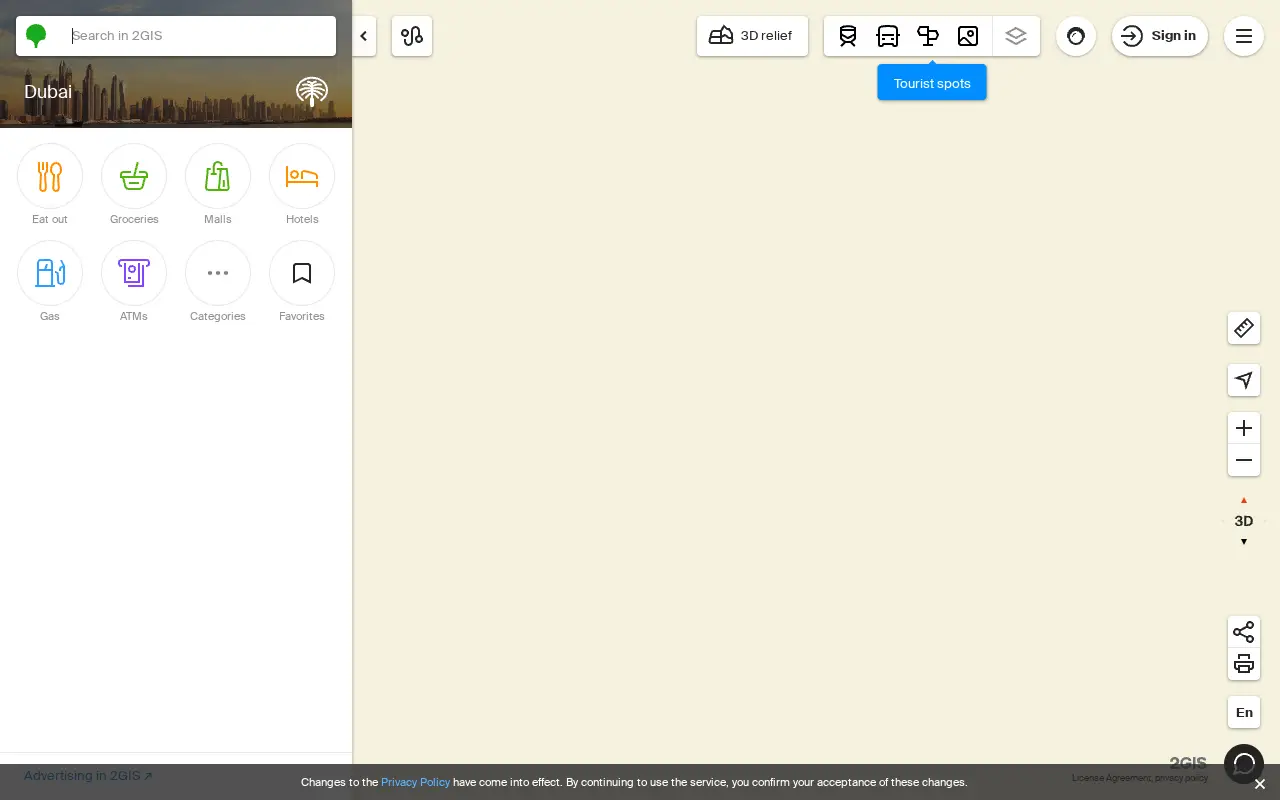Open the route directions tool
Screen dimensions: 1280x800
(x=412, y=36)
